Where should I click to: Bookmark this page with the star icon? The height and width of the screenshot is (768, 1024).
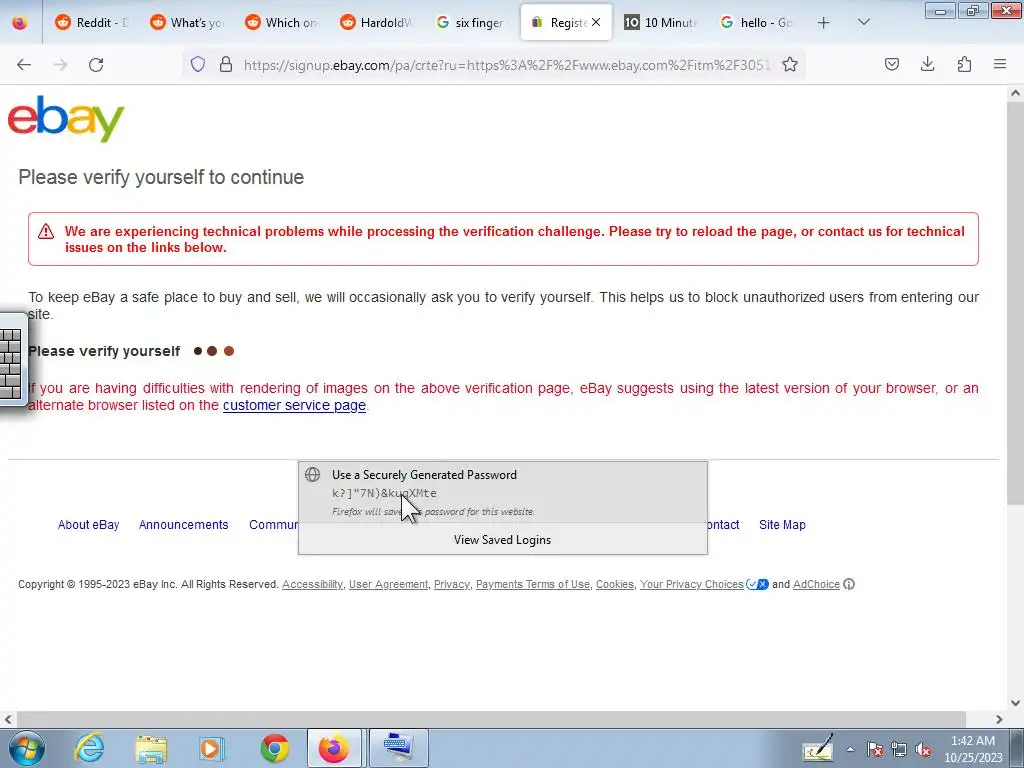790,64
